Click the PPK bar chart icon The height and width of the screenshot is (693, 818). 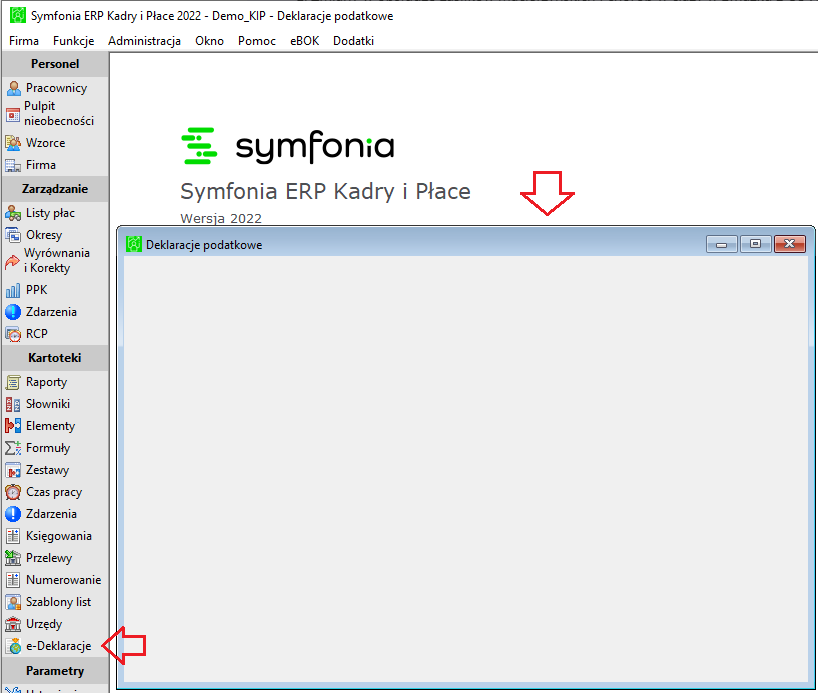pyautogui.click(x=13, y=290)
